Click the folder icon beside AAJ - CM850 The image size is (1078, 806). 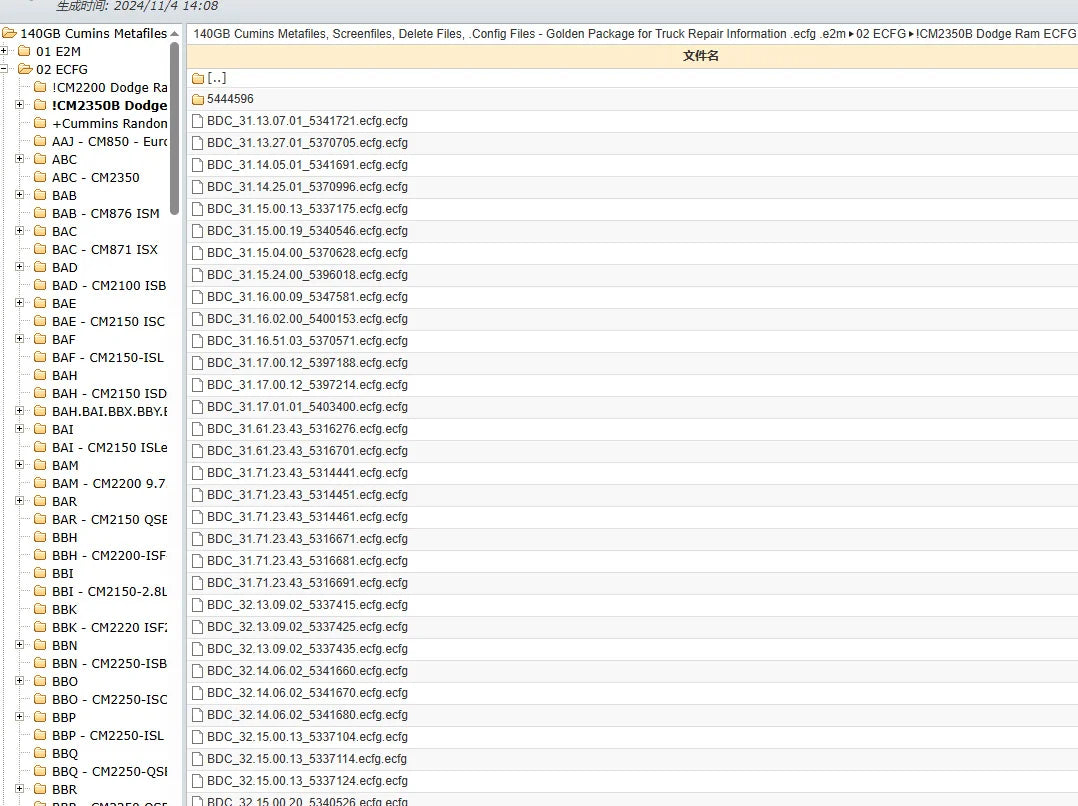(41, 141)
